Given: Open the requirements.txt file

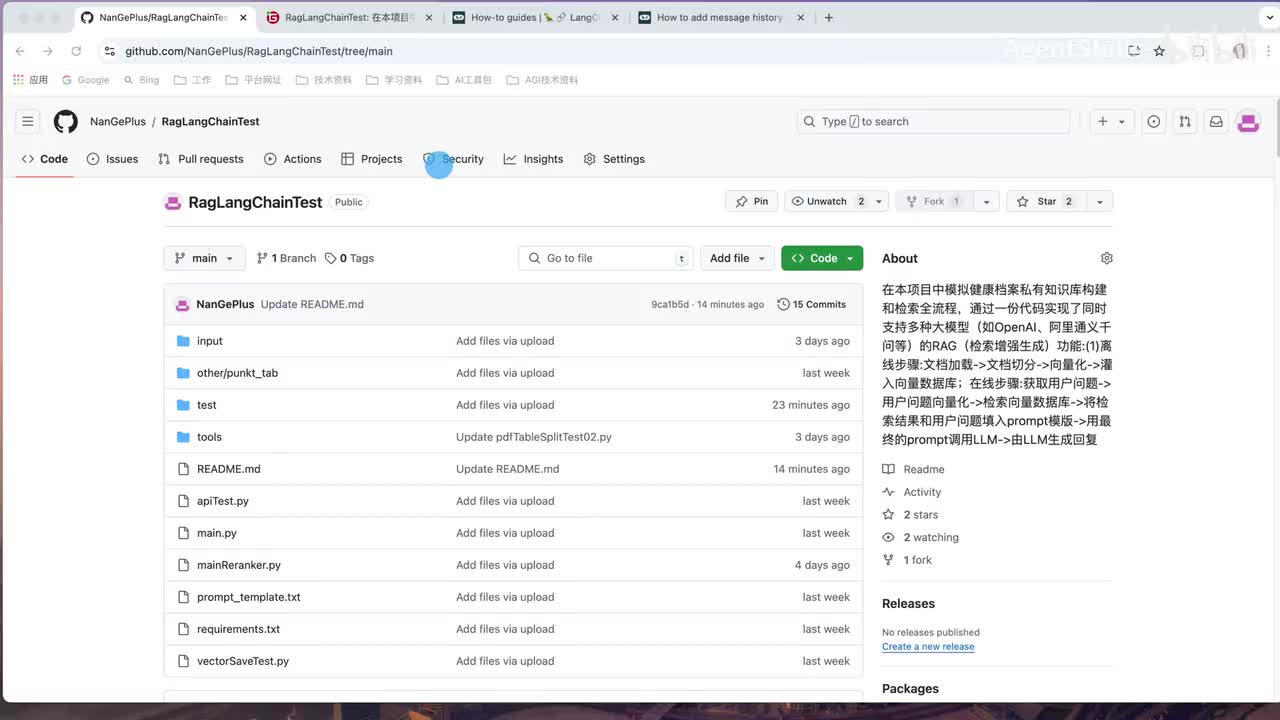Looking at the screenshot, I should (x=238, y=629).
